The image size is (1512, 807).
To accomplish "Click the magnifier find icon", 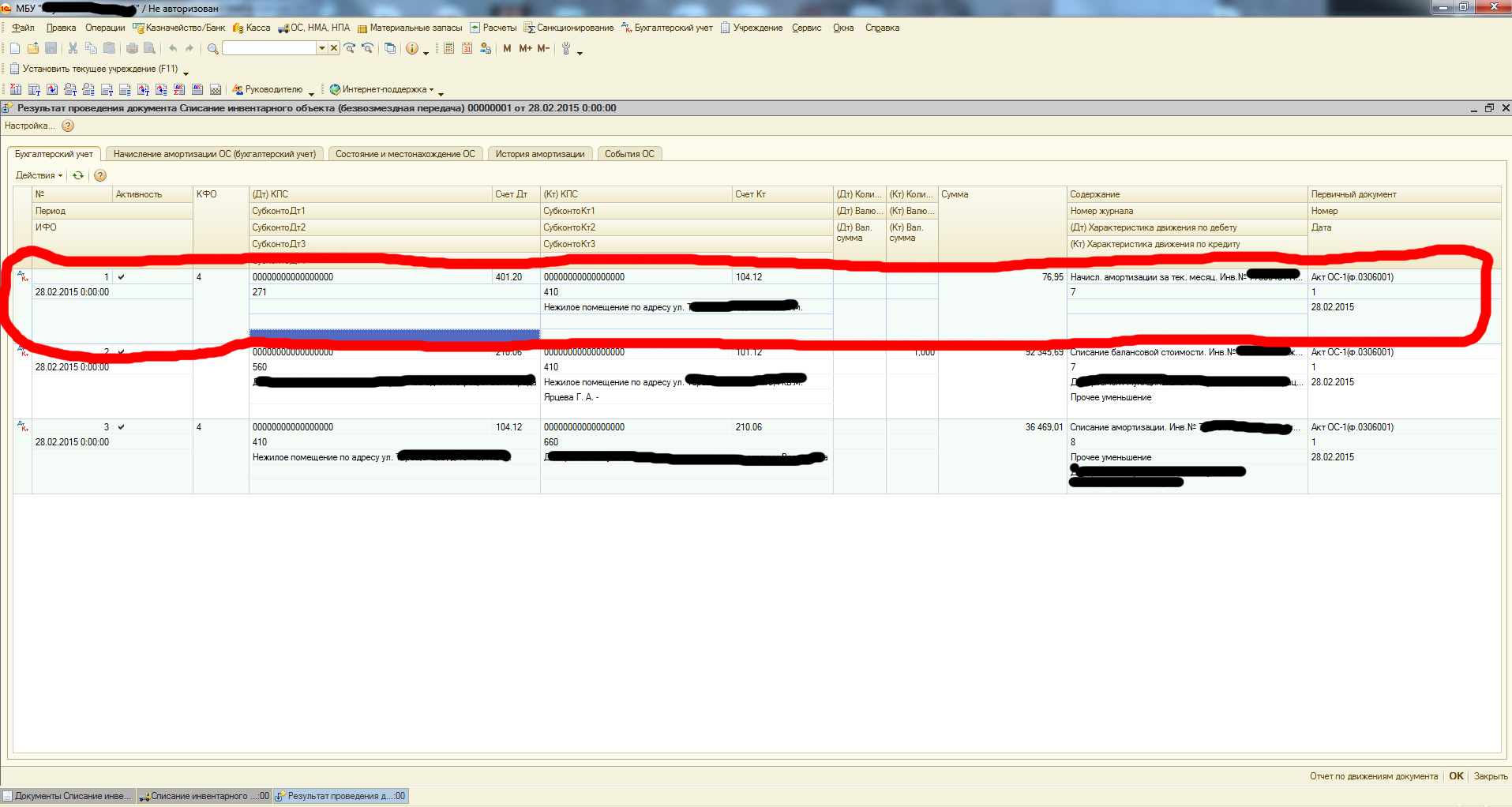I will [x=212, y=48].
